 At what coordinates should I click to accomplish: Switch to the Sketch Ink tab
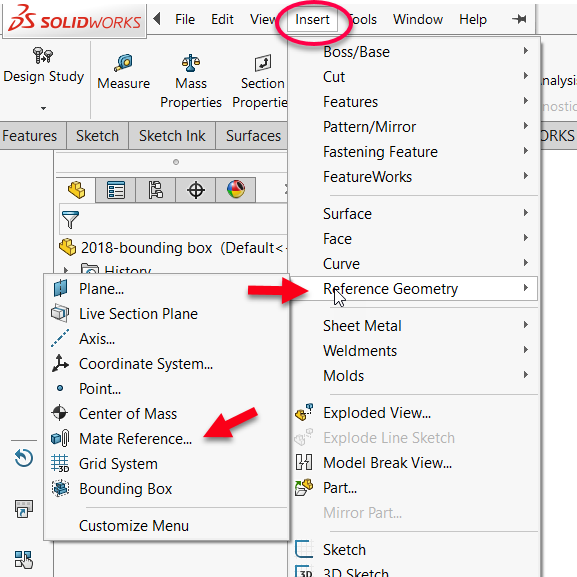[x=172, y=136]
